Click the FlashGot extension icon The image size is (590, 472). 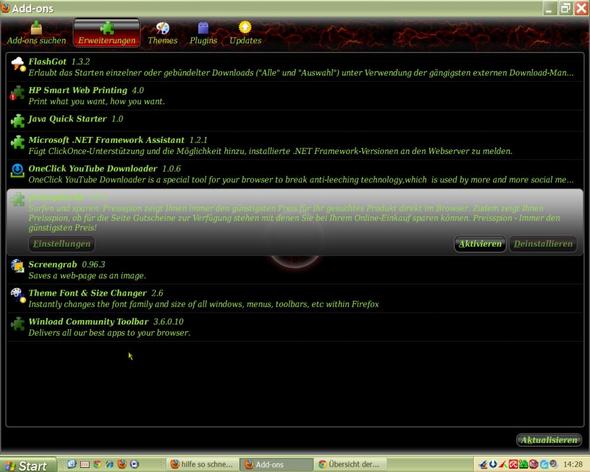[18, 64]
